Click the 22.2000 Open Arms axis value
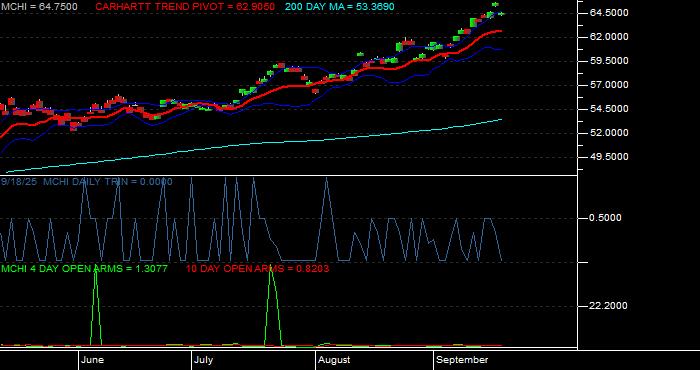The height and width of the screenshot is (370, 700). [608, 305]
